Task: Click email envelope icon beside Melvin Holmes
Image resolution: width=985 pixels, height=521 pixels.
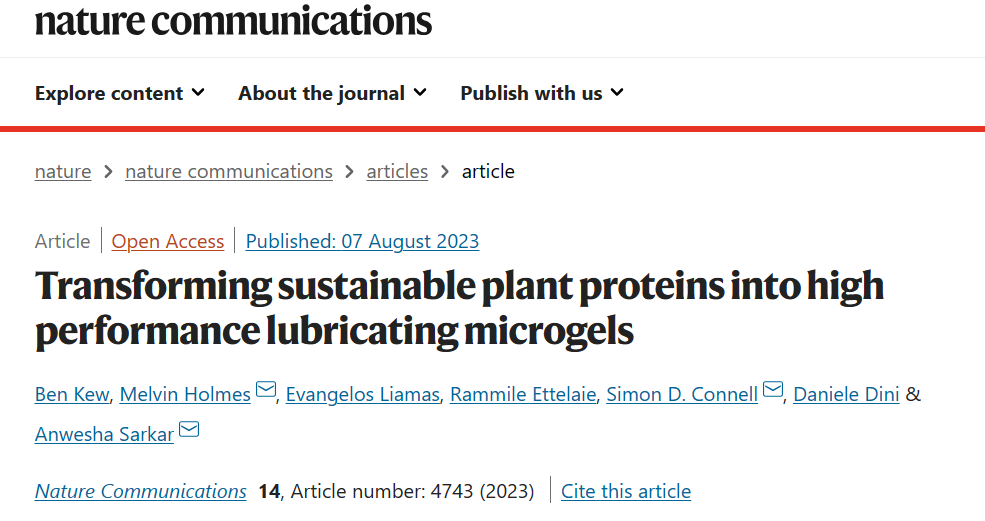Action: pyautogui.click(x=266, y=389)
